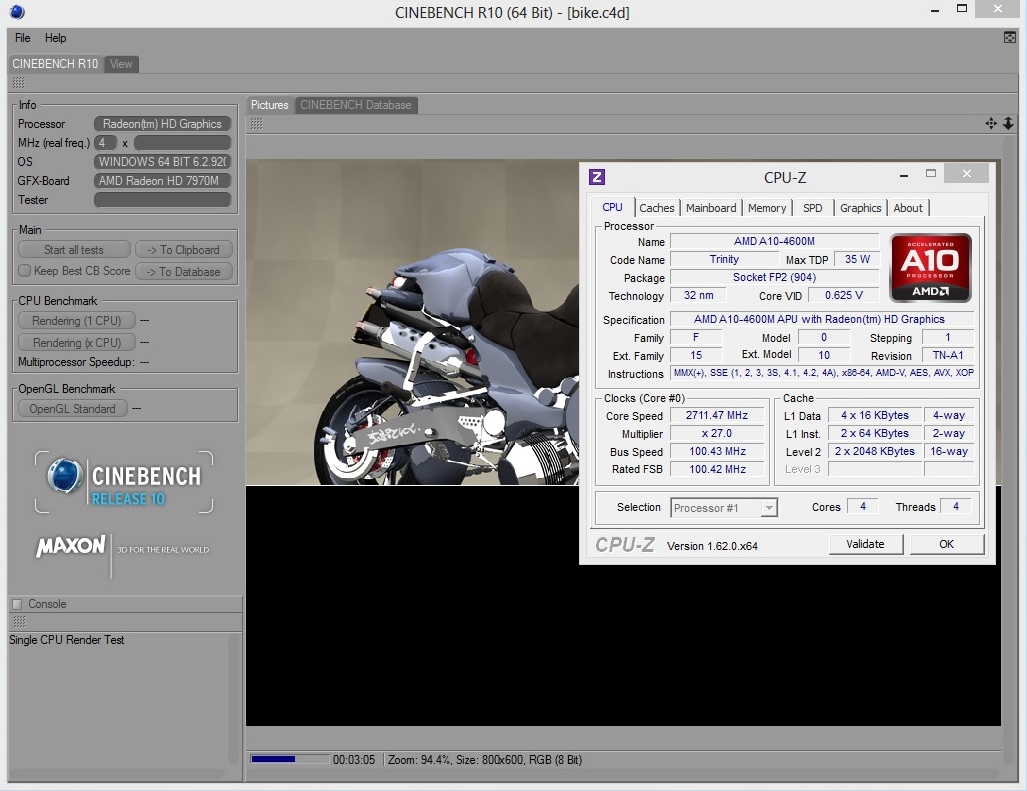Click the AMD A10 processor logo
The height and width of the screenshot is (791, 1027).
click(930, 268)
